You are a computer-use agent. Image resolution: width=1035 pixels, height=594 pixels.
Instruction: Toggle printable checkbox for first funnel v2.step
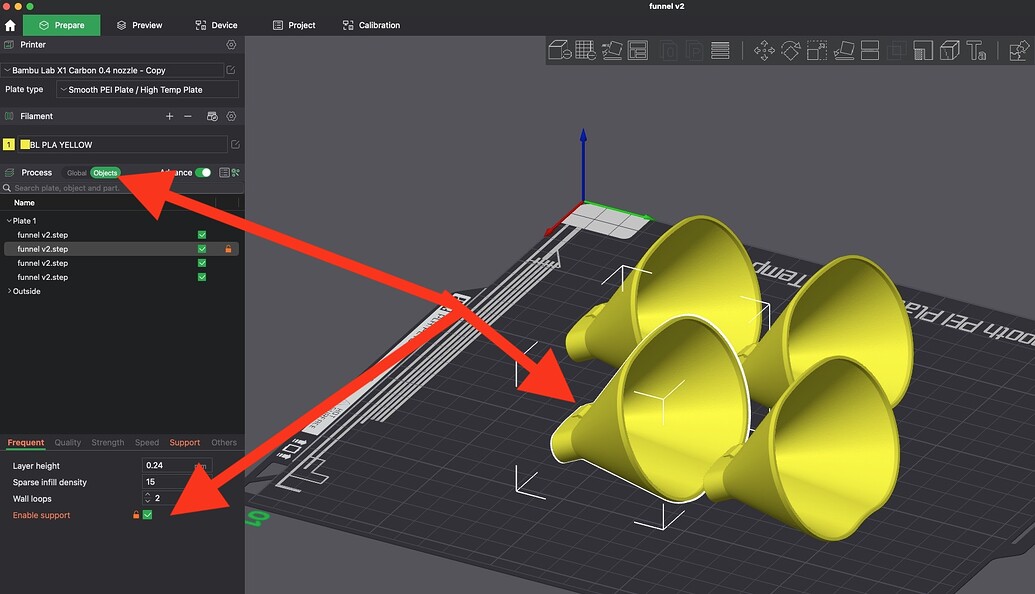pyautogui.click(x=202, y=235)
